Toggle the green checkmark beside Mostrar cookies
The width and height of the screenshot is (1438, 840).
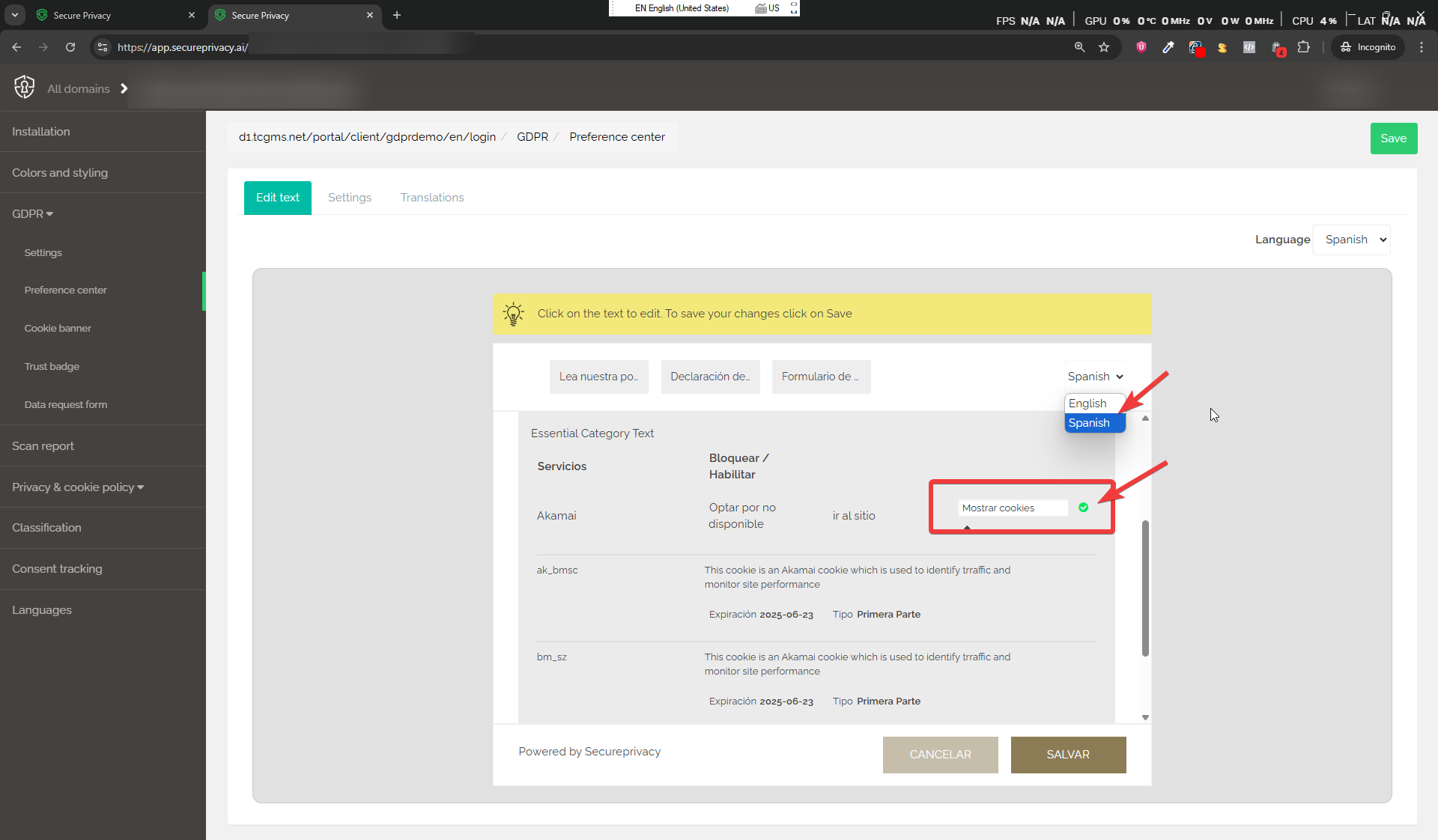(1083, 508)
